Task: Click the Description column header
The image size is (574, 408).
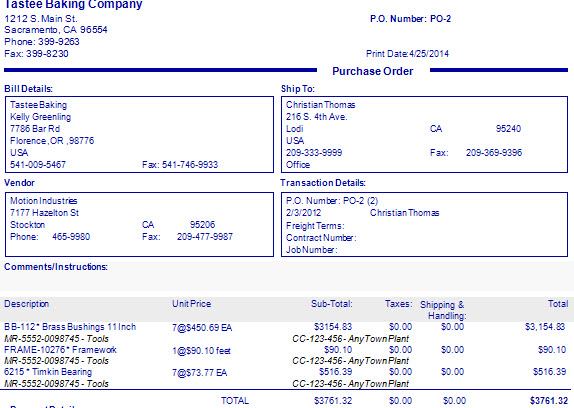Action: tap(26, 304)
